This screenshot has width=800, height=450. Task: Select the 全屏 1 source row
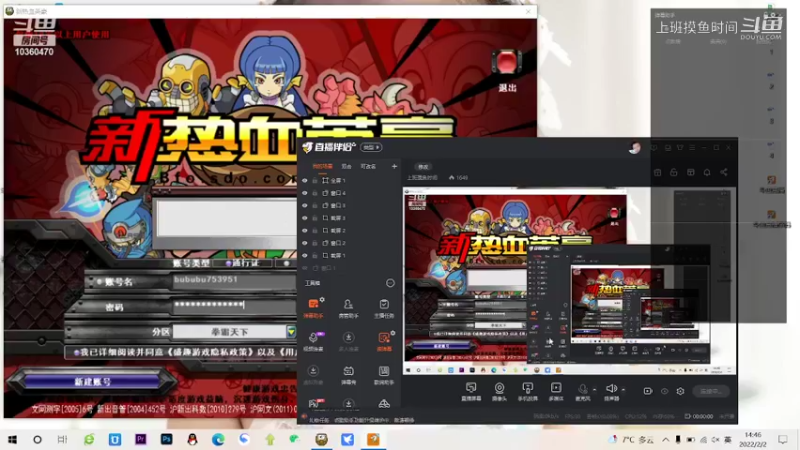pos(349,181)
